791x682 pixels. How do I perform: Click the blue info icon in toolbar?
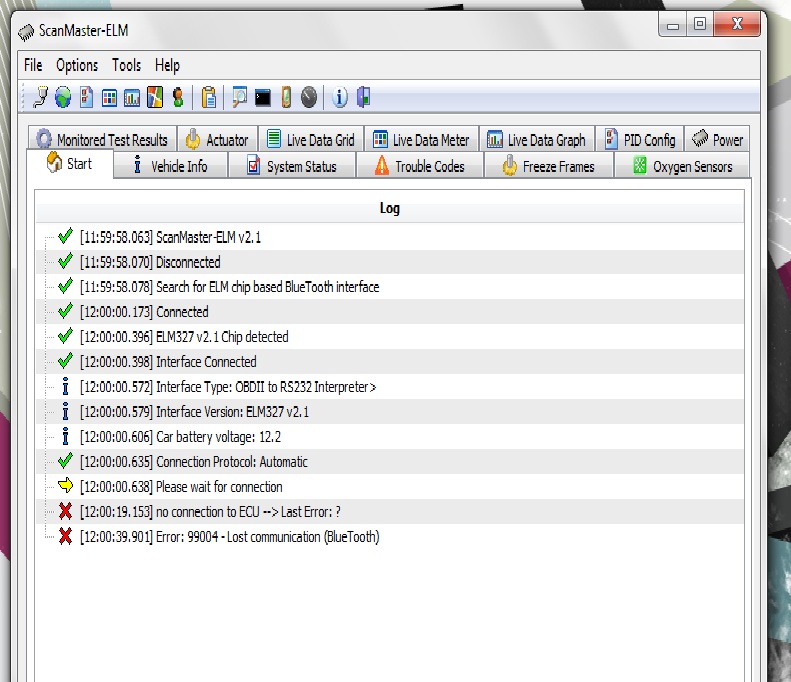click(339, 97)
